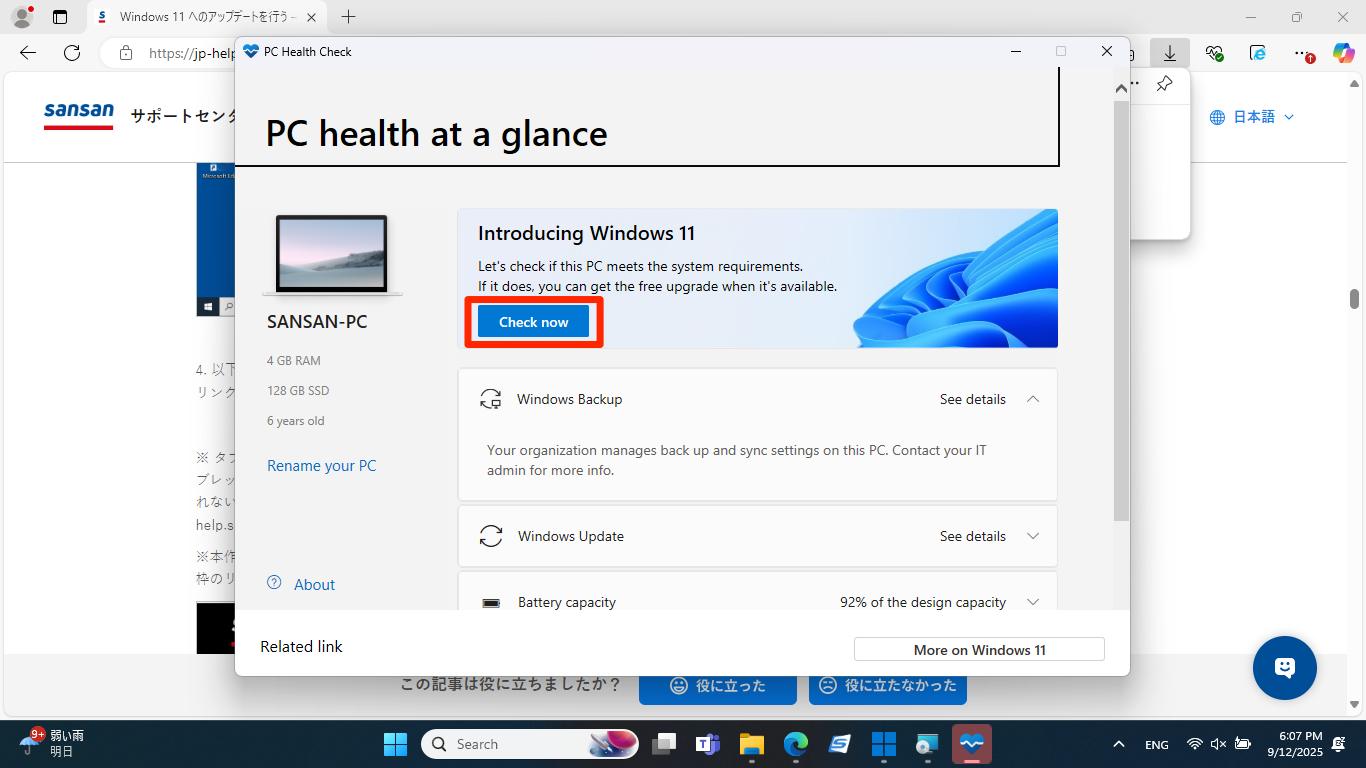The height and width of the screenshot is (768, 1366).
Task: Click the site lock icon in address bar
Action: click(x=125, y=53)
